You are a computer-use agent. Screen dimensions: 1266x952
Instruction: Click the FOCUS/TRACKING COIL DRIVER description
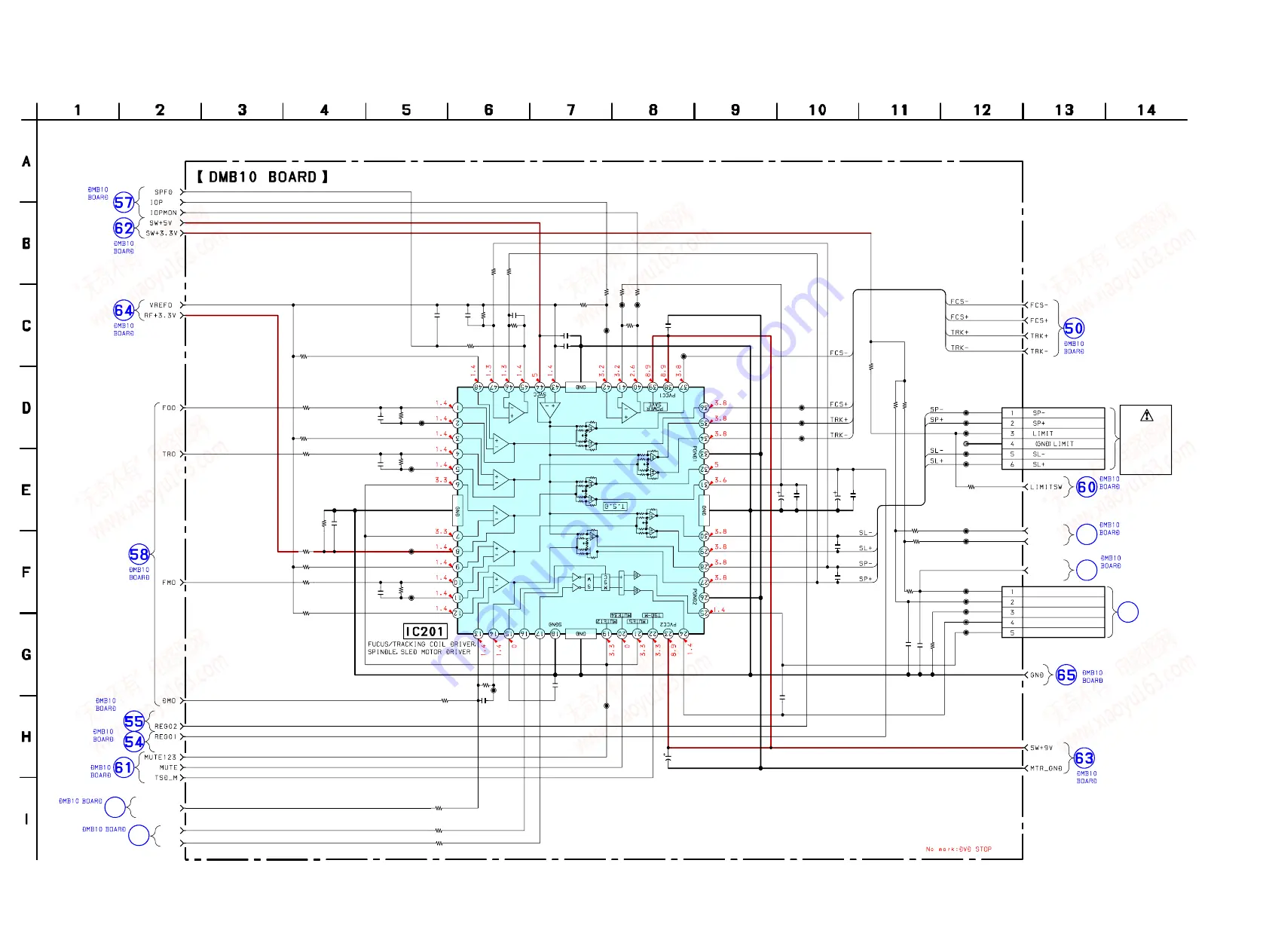421,644
